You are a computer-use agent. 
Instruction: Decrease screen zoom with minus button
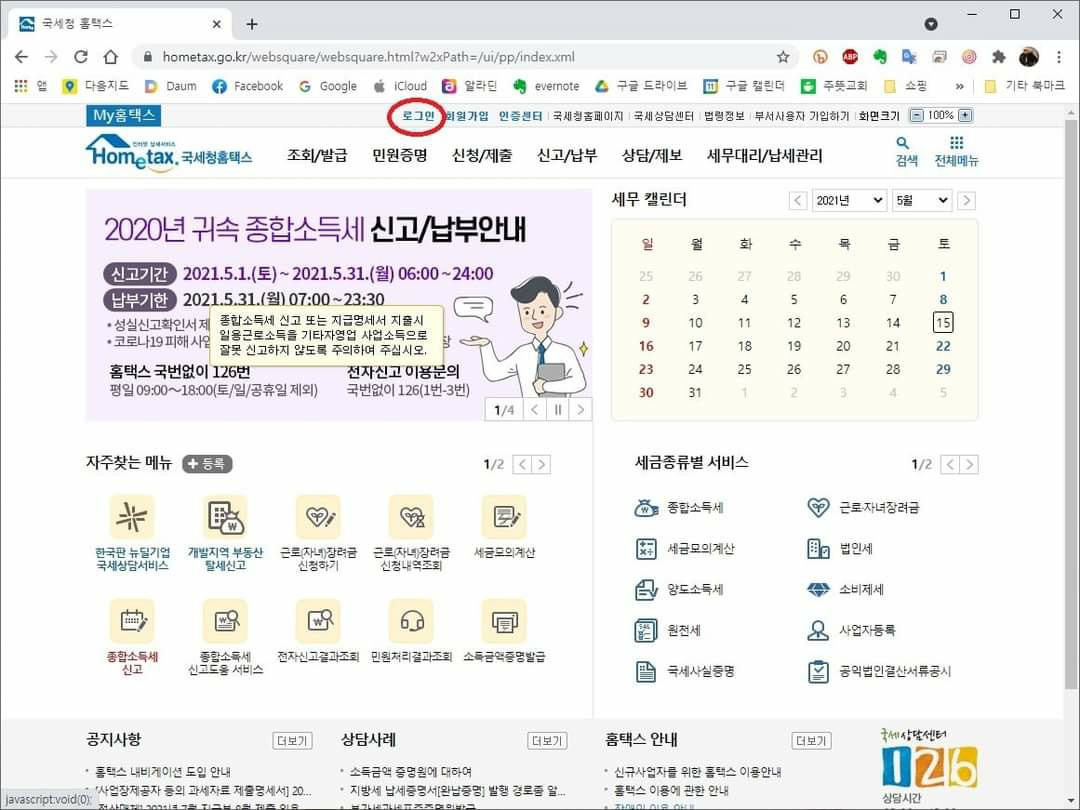pyautogui.click(x=917, y=115)
